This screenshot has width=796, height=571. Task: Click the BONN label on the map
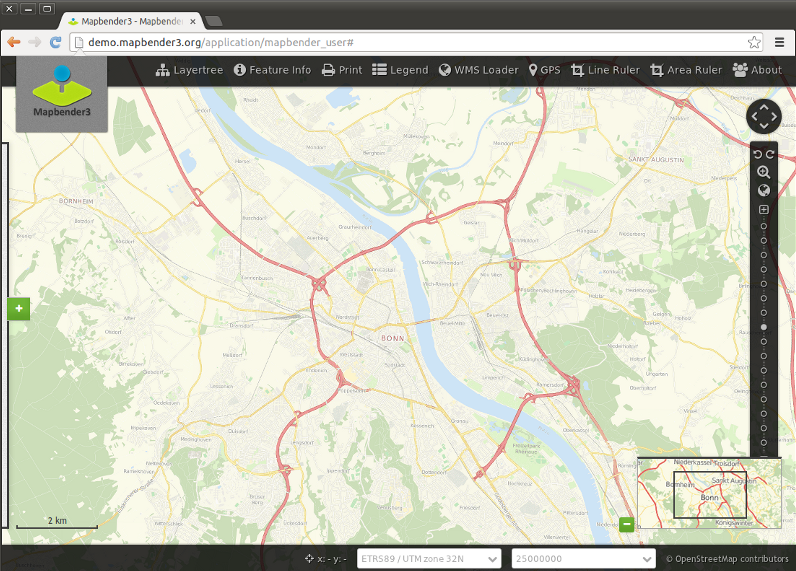pos(392,338)
